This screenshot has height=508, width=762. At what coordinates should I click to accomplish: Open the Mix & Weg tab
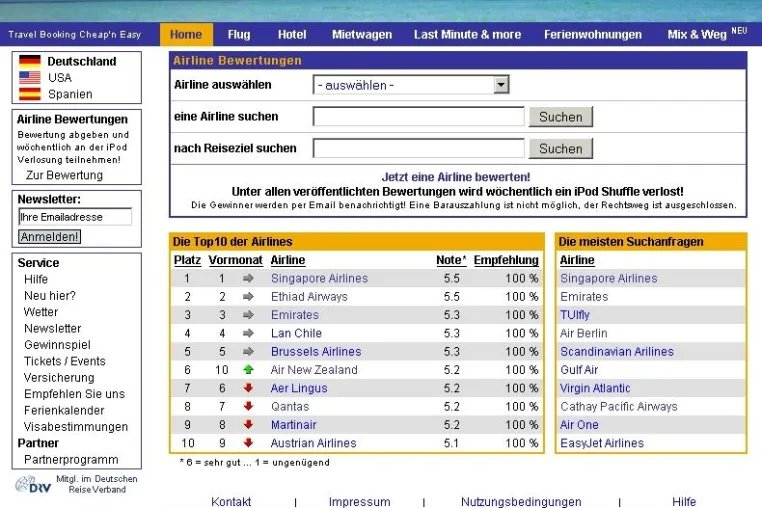pyautogui.click(x=707, y=34)
